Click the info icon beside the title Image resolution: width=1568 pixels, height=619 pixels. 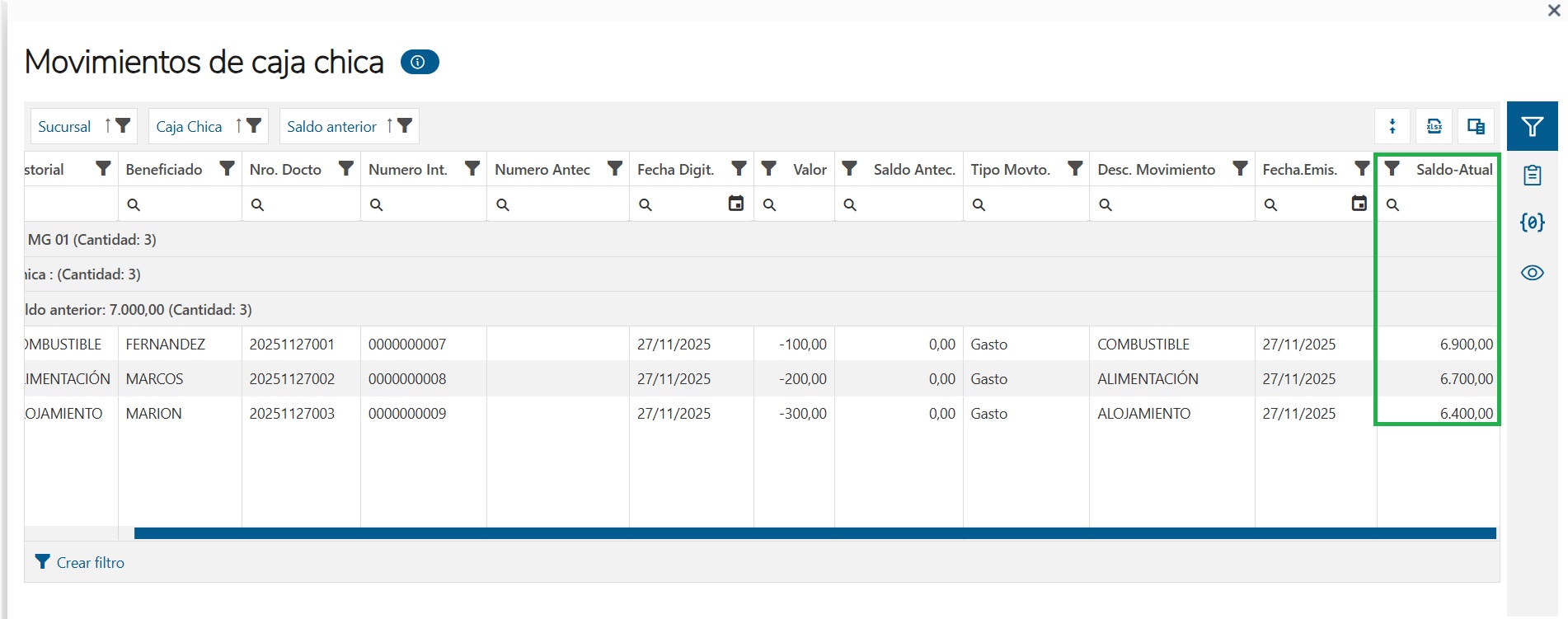pyautogui.click(x=419, y=62)
